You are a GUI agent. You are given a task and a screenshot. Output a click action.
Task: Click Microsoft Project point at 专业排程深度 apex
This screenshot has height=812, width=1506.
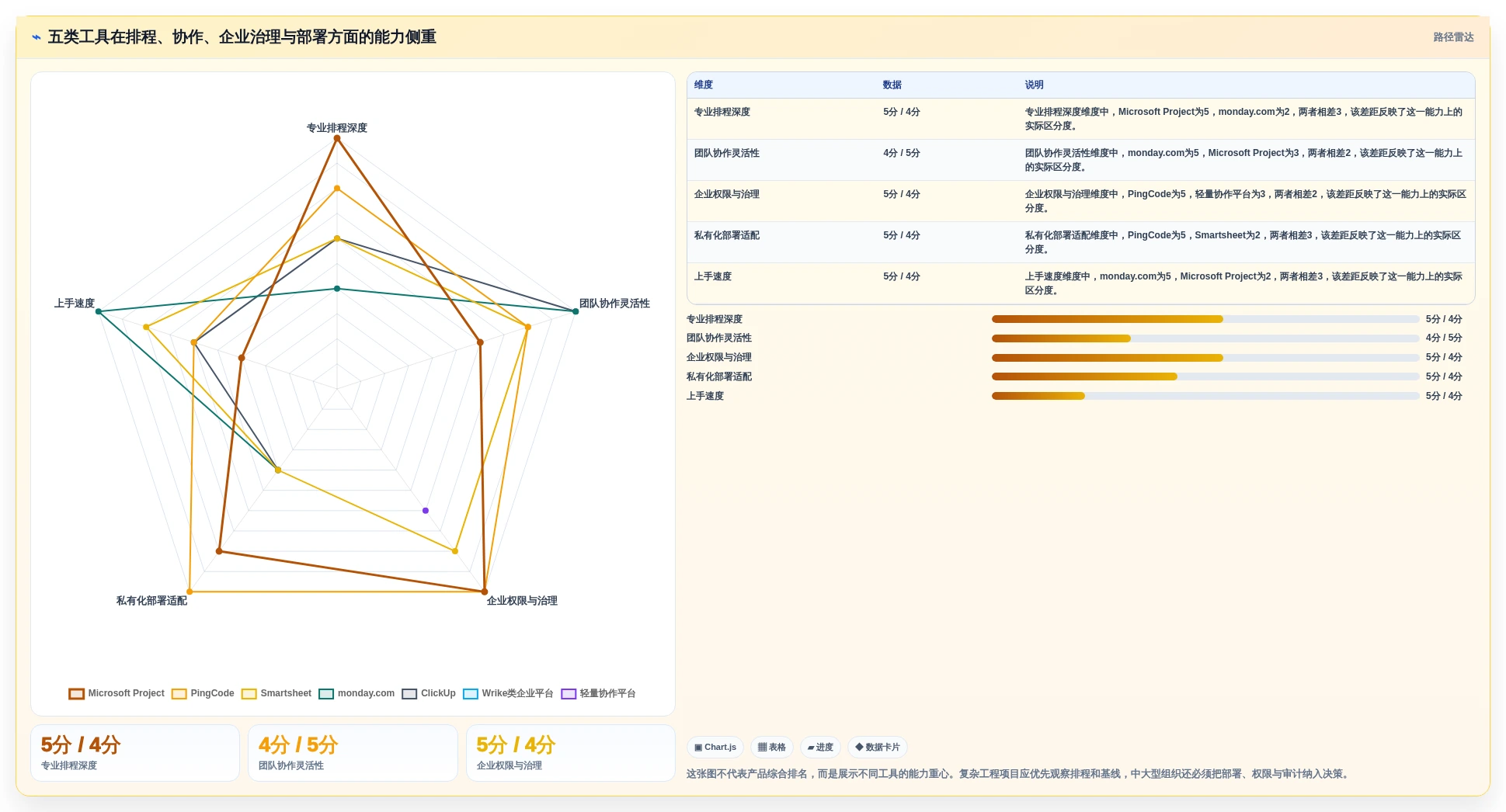point(337,138)
